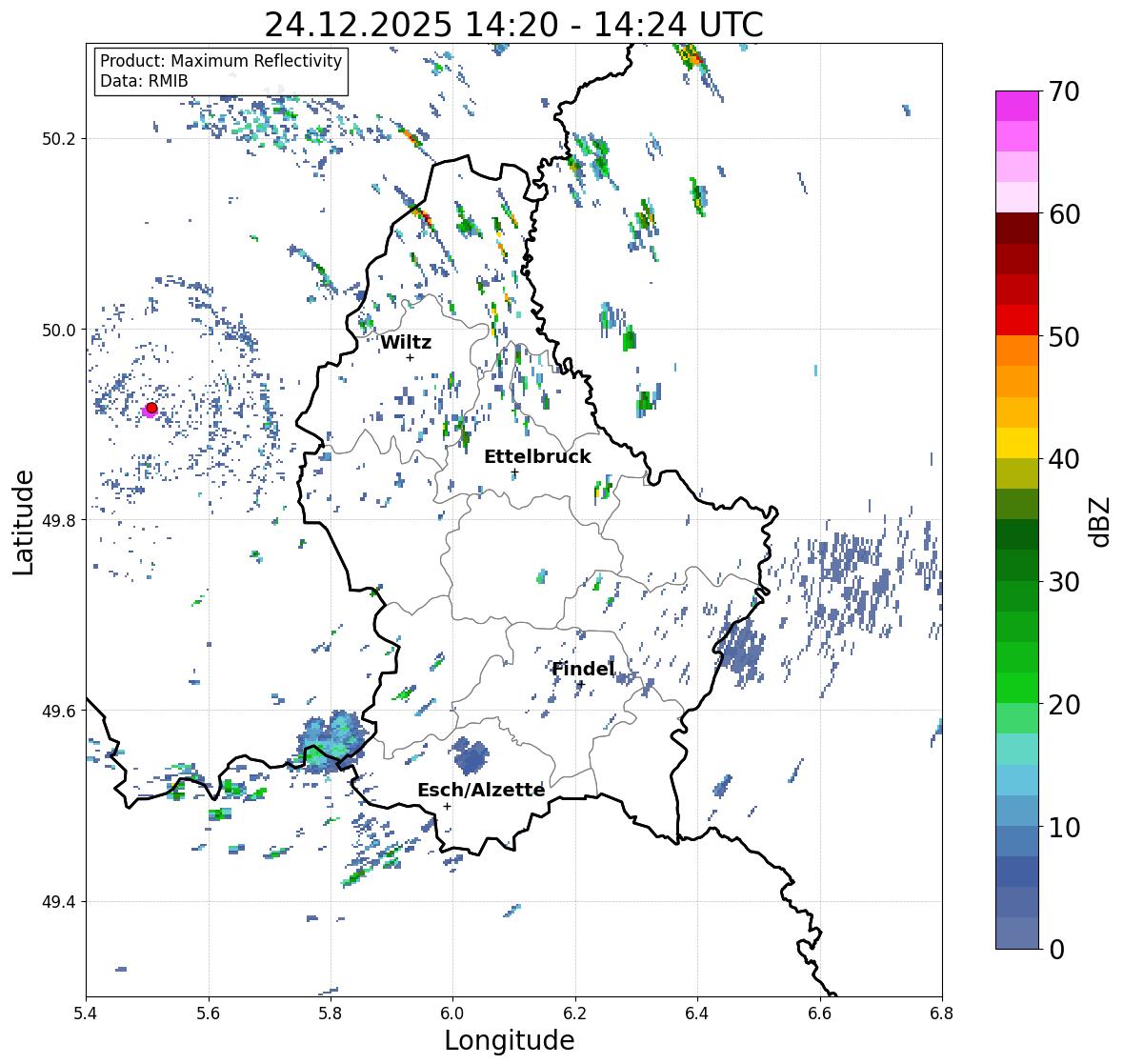Select the Findel label
1123x1064 pixels.
coord(583,669)
